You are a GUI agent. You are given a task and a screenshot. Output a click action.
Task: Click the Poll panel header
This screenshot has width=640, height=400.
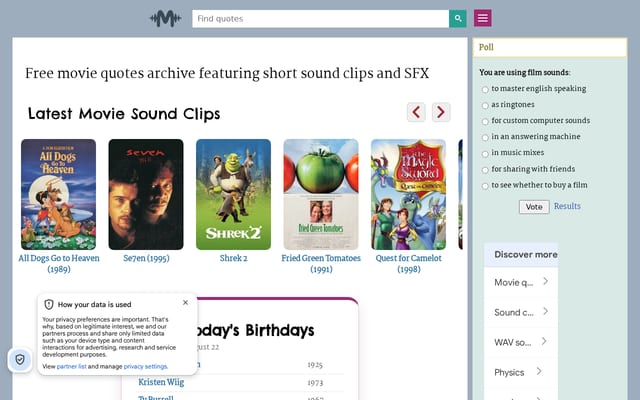click(x=550, y=47)
